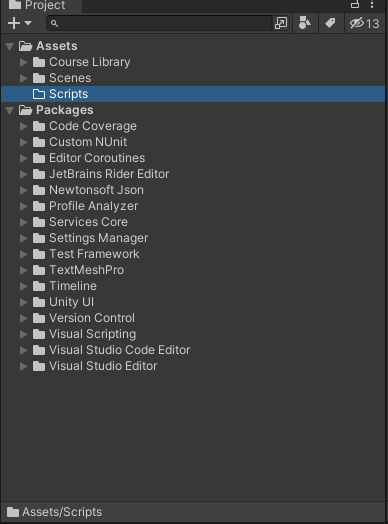The image size is (388, 524).
Task: Select the Profile Analyzer package
Action: click(94, 206)
